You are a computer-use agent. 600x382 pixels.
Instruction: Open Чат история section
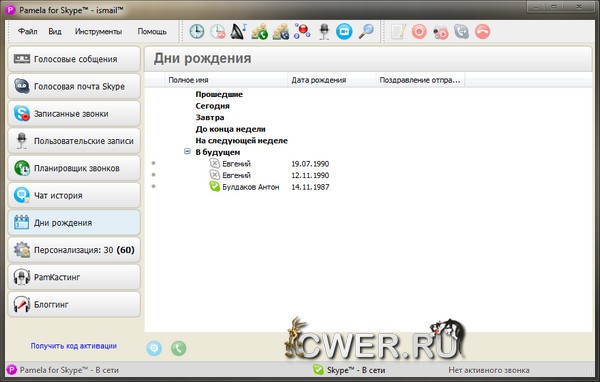pos(74,195)
